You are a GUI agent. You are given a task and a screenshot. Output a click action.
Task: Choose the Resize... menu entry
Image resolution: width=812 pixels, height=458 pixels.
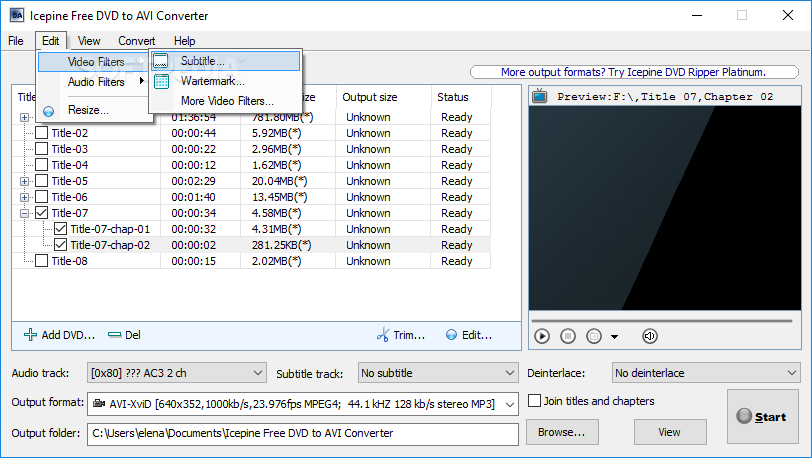click(88, 110)
